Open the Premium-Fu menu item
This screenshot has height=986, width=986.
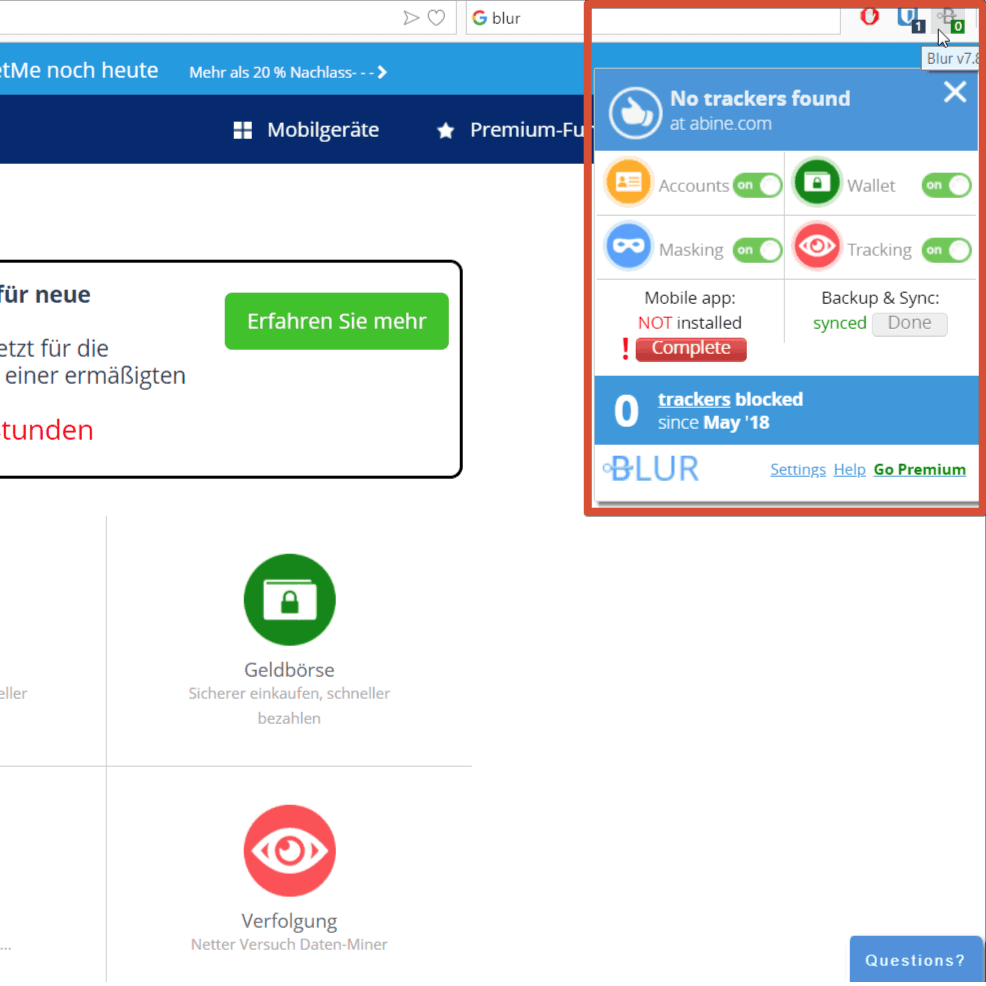pos(511,130)
